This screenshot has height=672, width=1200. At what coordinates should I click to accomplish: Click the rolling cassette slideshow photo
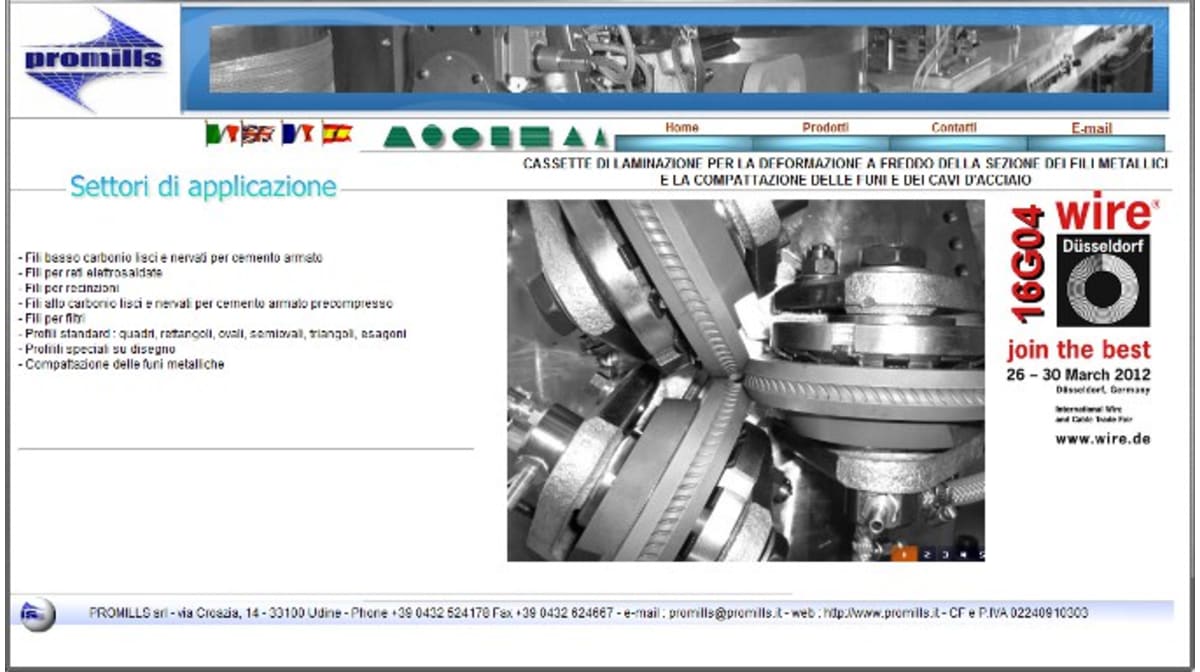[x=746, y=380]
